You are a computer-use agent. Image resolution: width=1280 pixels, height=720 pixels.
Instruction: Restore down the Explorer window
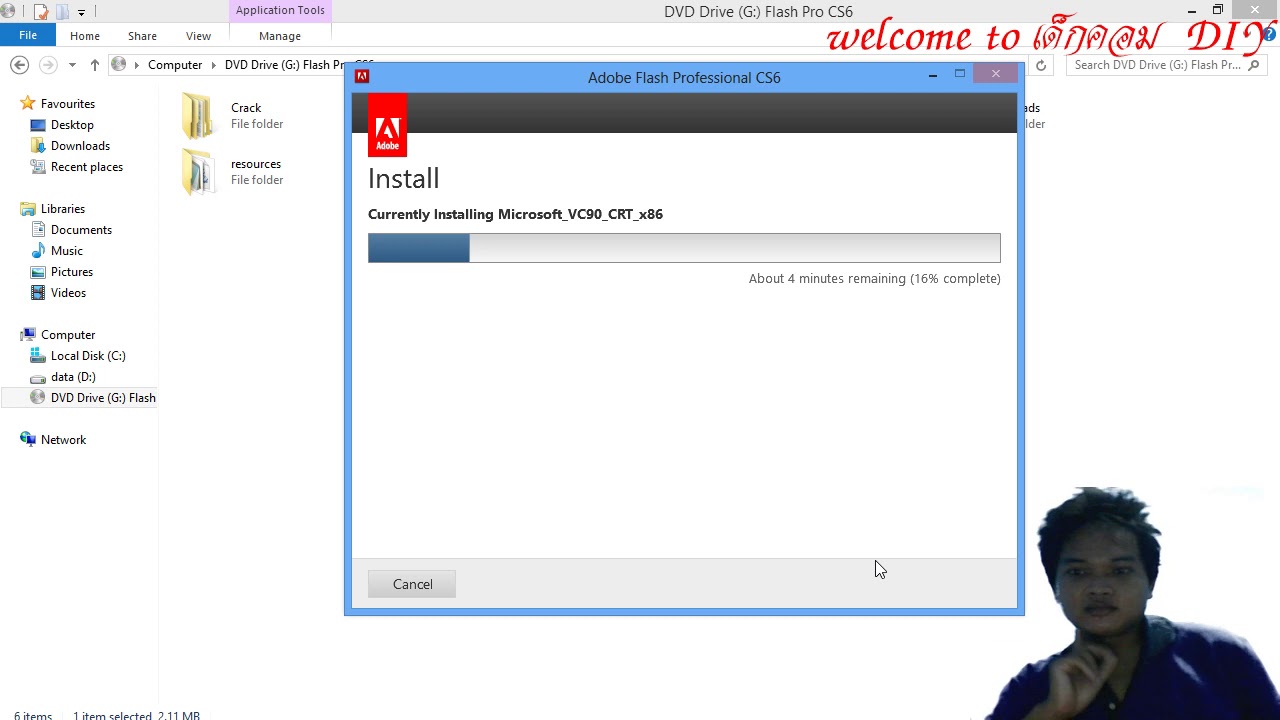click(x=1218, y=10)
